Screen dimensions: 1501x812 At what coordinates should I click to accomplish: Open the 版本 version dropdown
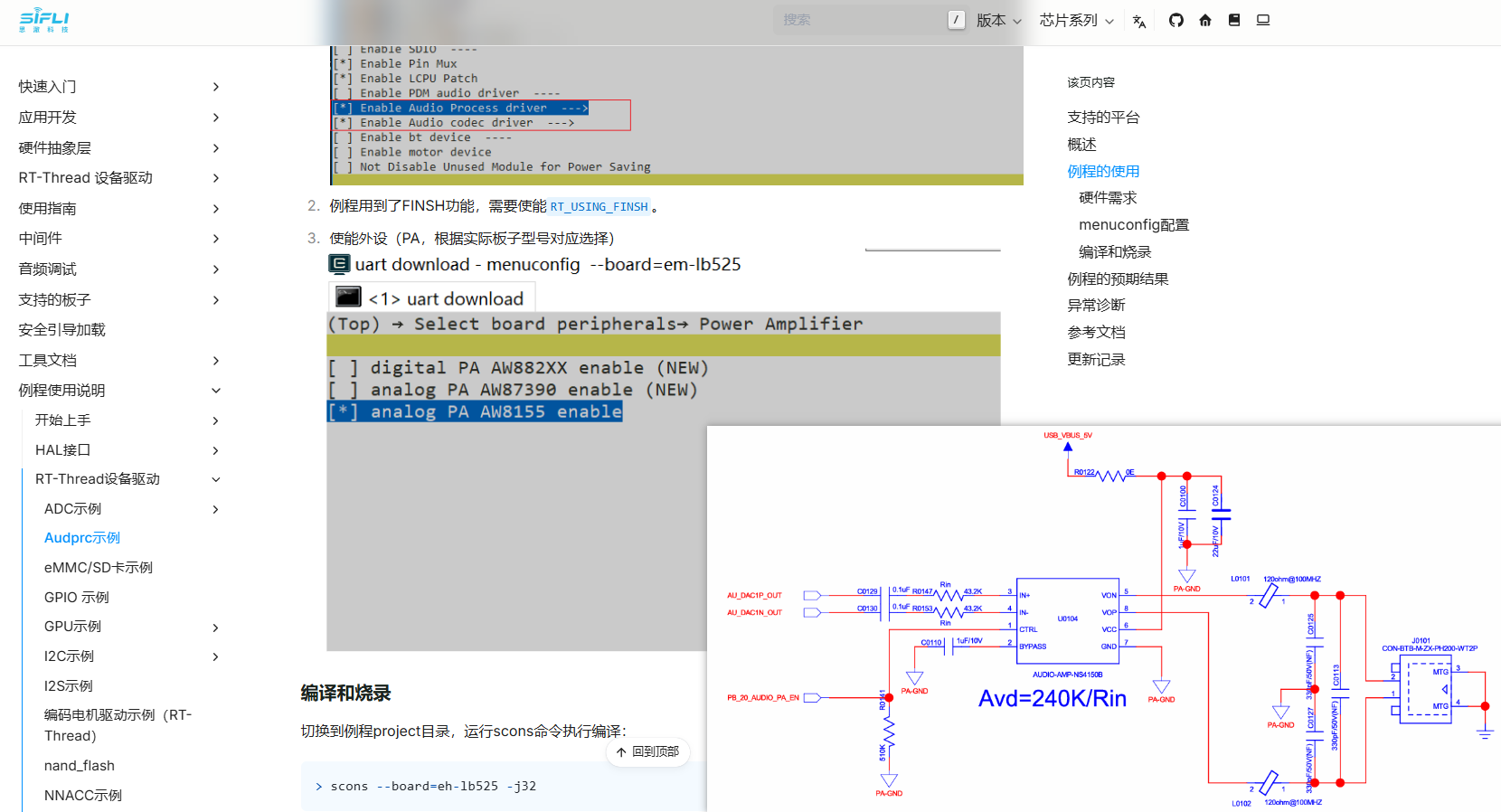998,20
